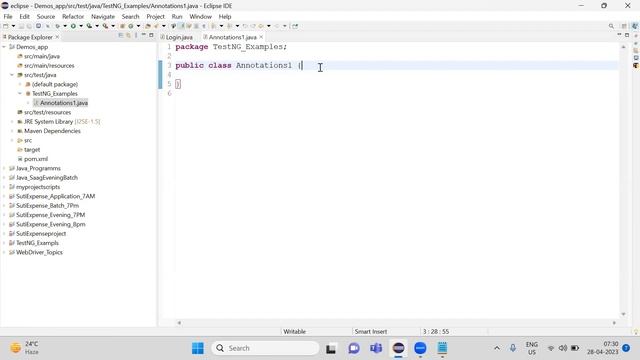640x360 pixels.
Task: Open the Package Explorer View Menu
Action: tap(136, 36)
